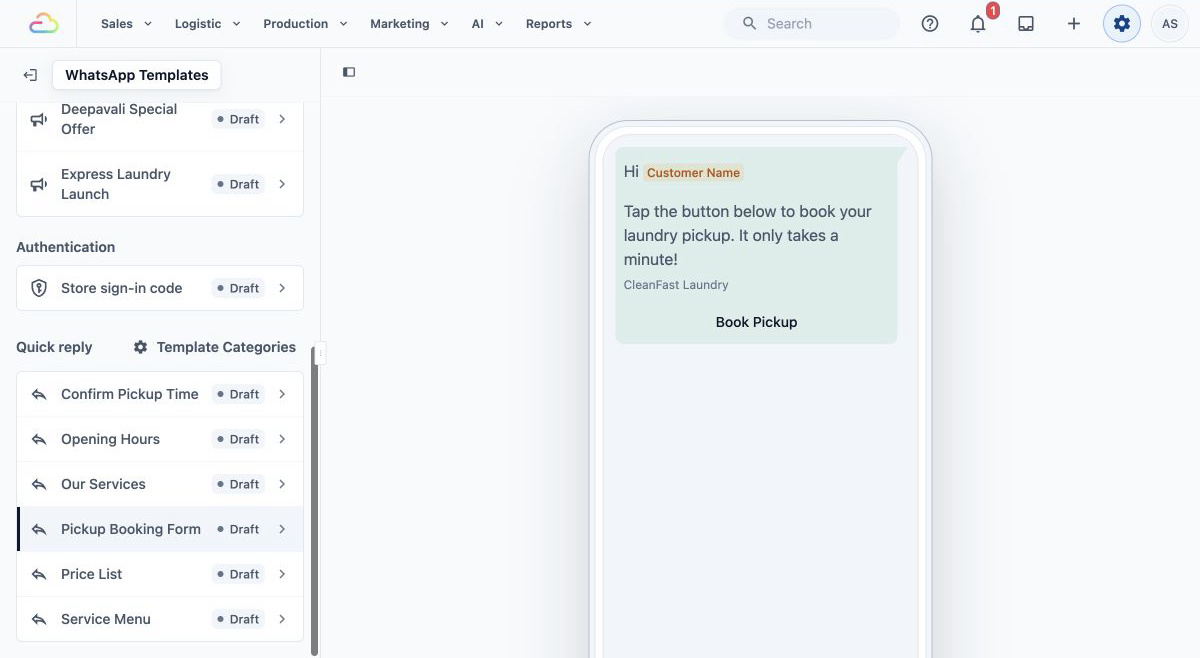Open the help question mark icon

[930, 24]
